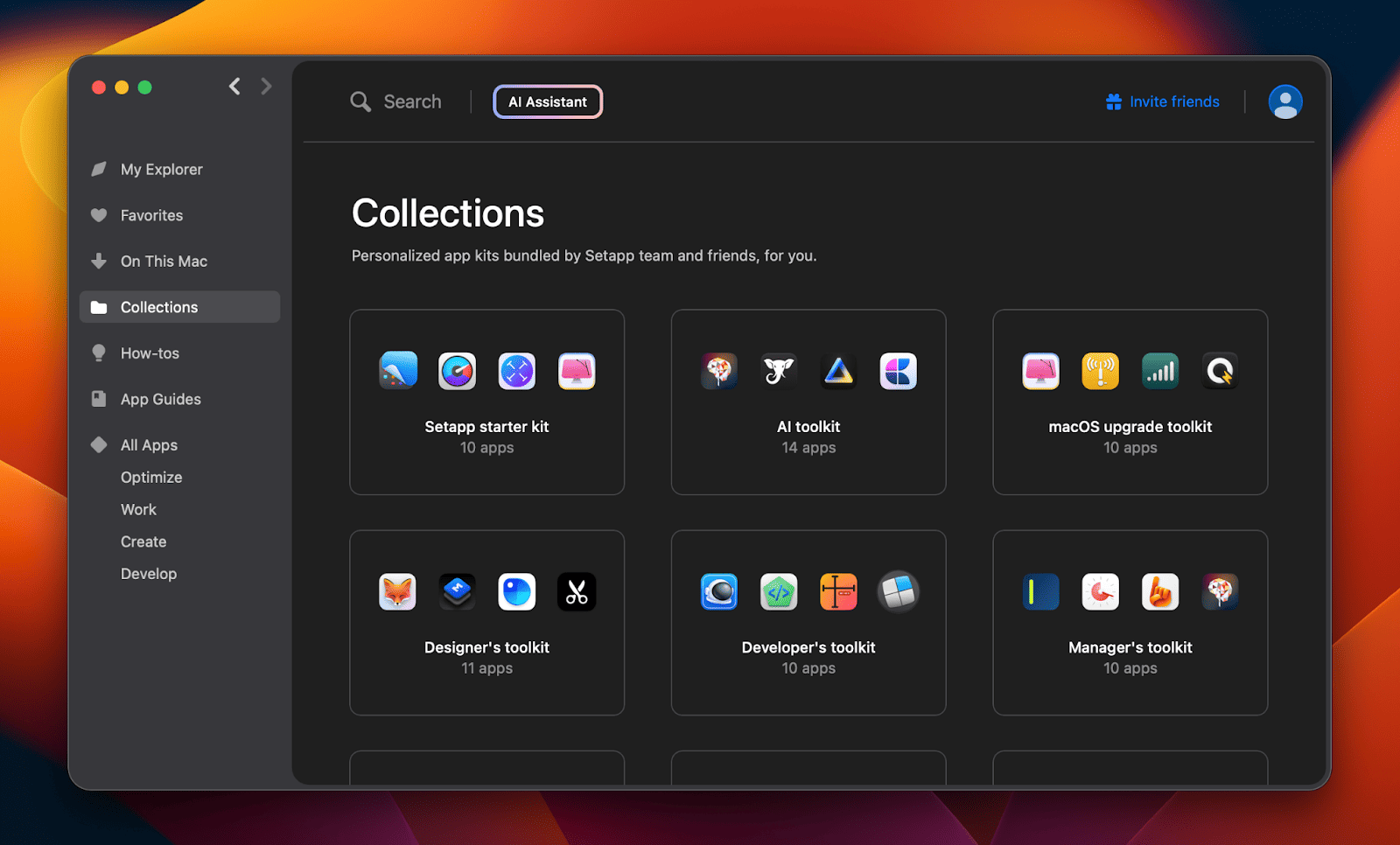This screenshot has width=1400, height=845.
Task: Open the dark blue green-bar icon in Manager's toolkit
Action: click(1041, 592)
